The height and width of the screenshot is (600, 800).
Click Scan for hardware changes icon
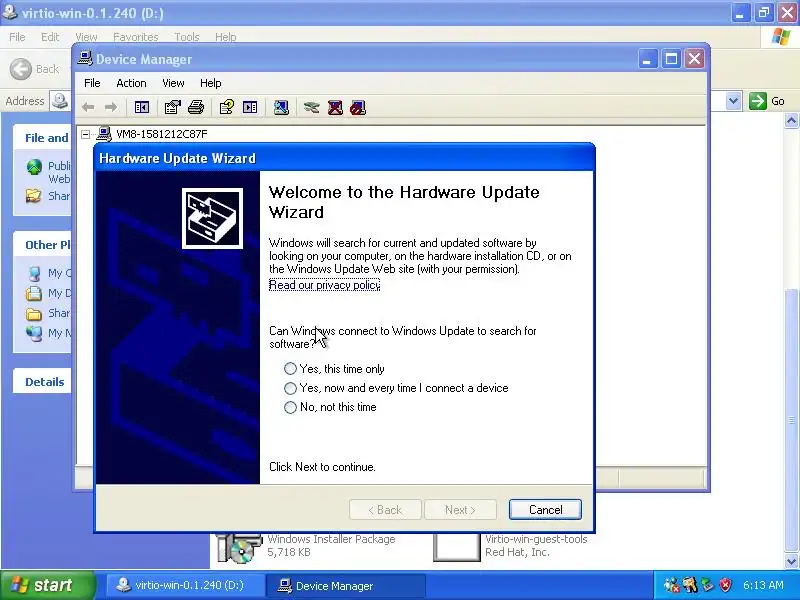[x=281, y=107]
